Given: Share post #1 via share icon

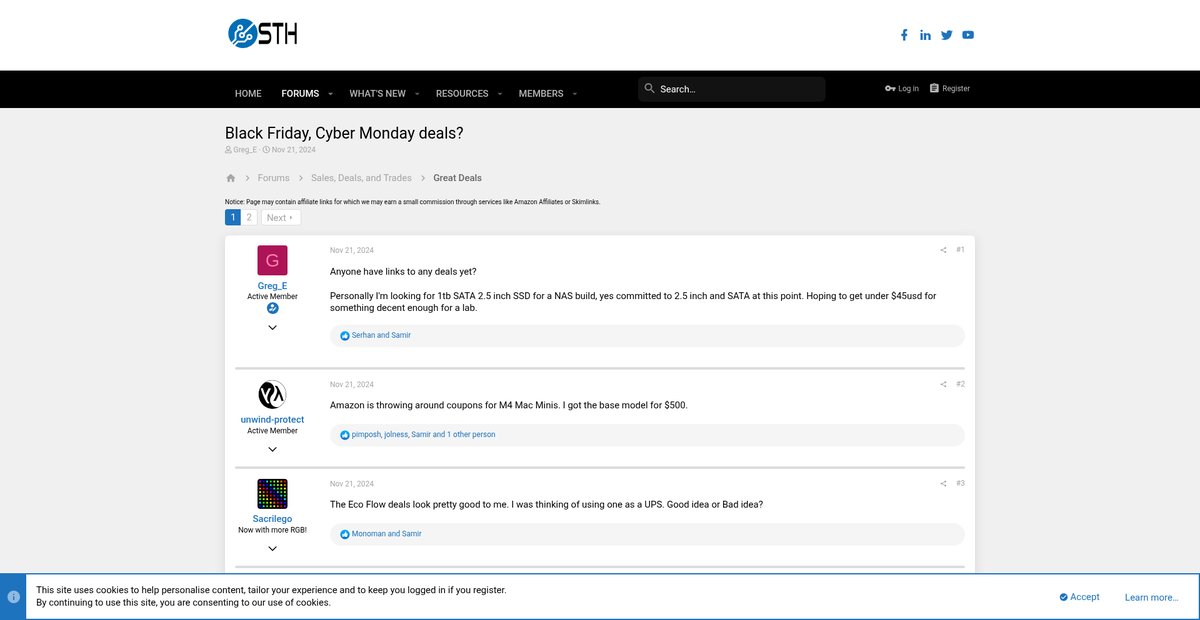Looking at the screenshot, I should coord(943,250).
